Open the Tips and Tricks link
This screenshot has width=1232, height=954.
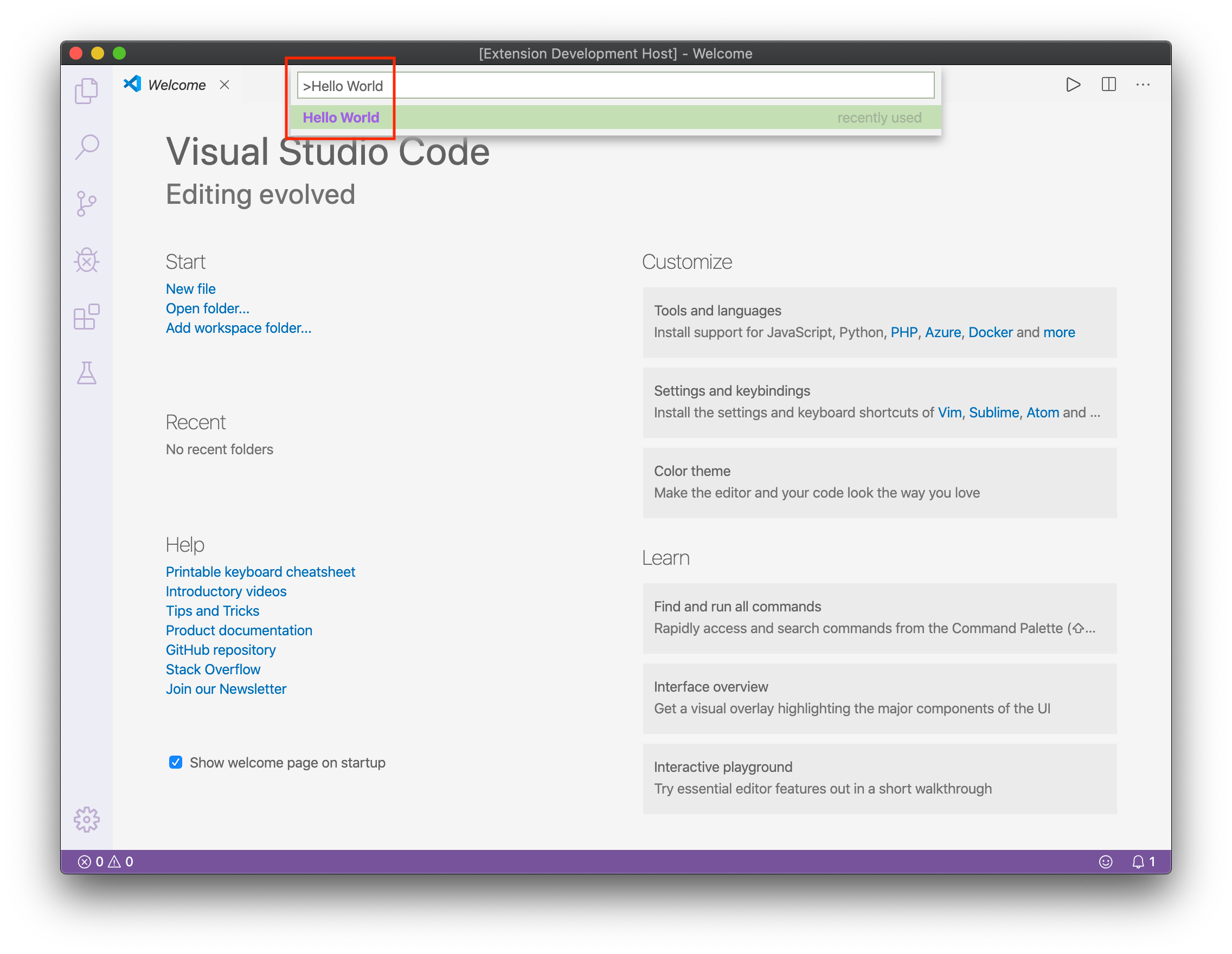212,611
